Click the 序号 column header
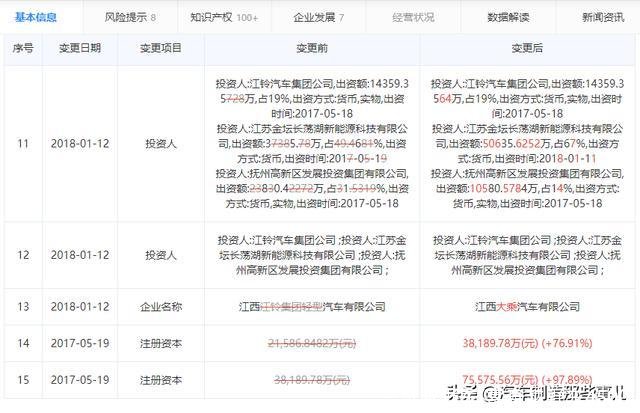 (x=22, y=48)
